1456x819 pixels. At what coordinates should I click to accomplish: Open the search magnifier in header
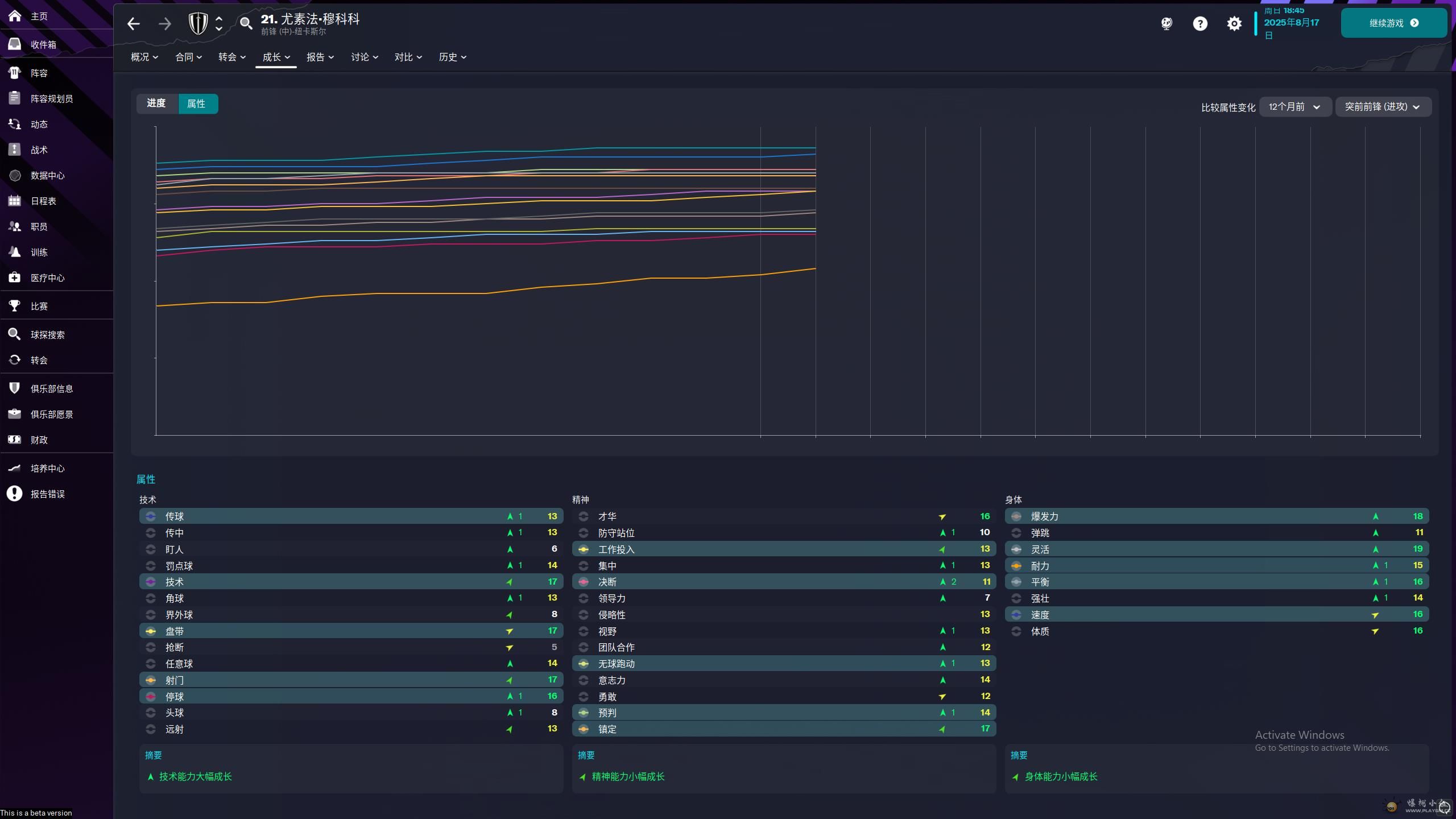pyautogui.click(x=246, y=23)
